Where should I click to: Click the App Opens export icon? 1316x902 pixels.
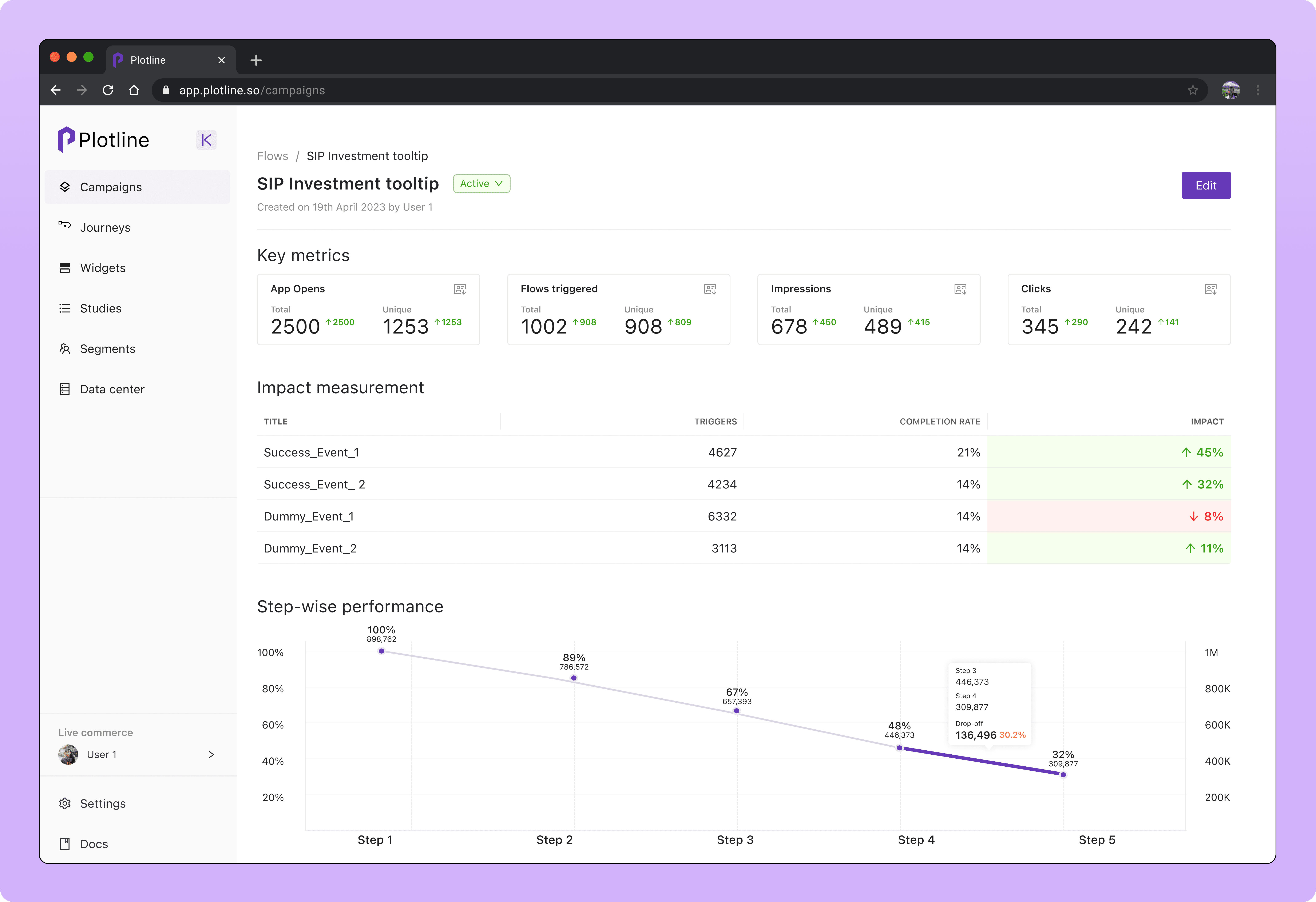click(x=460, y=289)
